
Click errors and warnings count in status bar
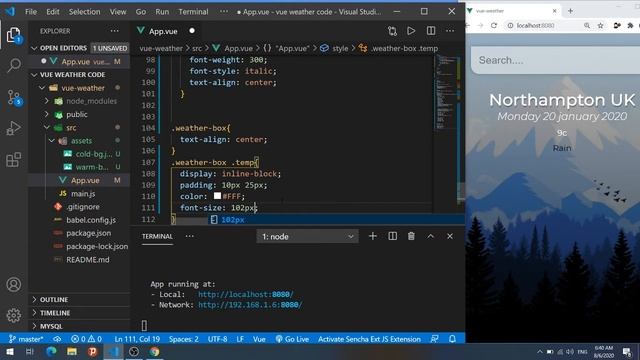pos(86,339)
